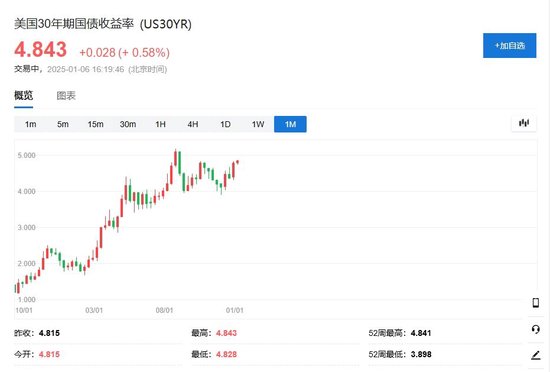
Task: Select the 1m interval
Action: coord(31,124)
